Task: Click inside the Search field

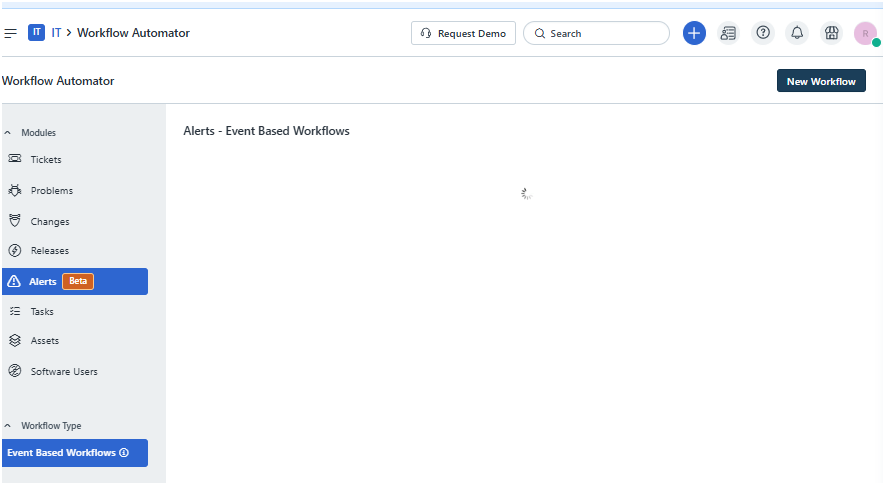Action: click(x=596, y=33)
